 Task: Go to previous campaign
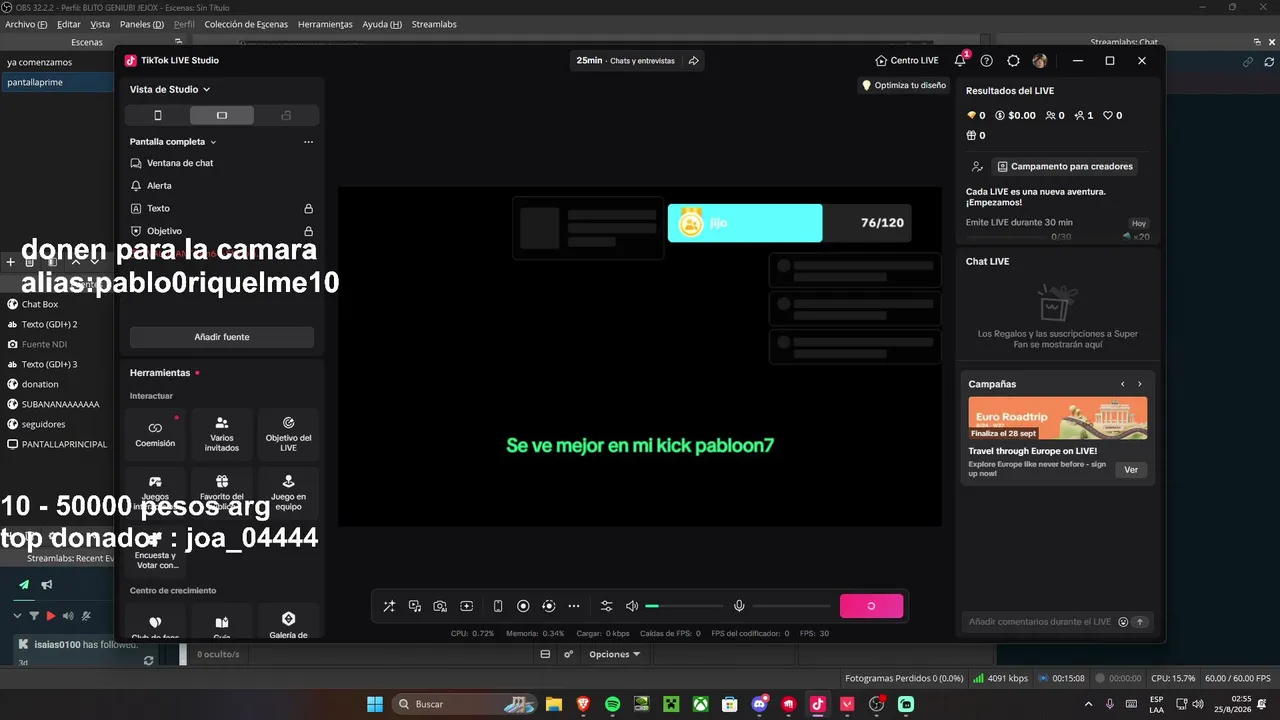pos(1123,384)
